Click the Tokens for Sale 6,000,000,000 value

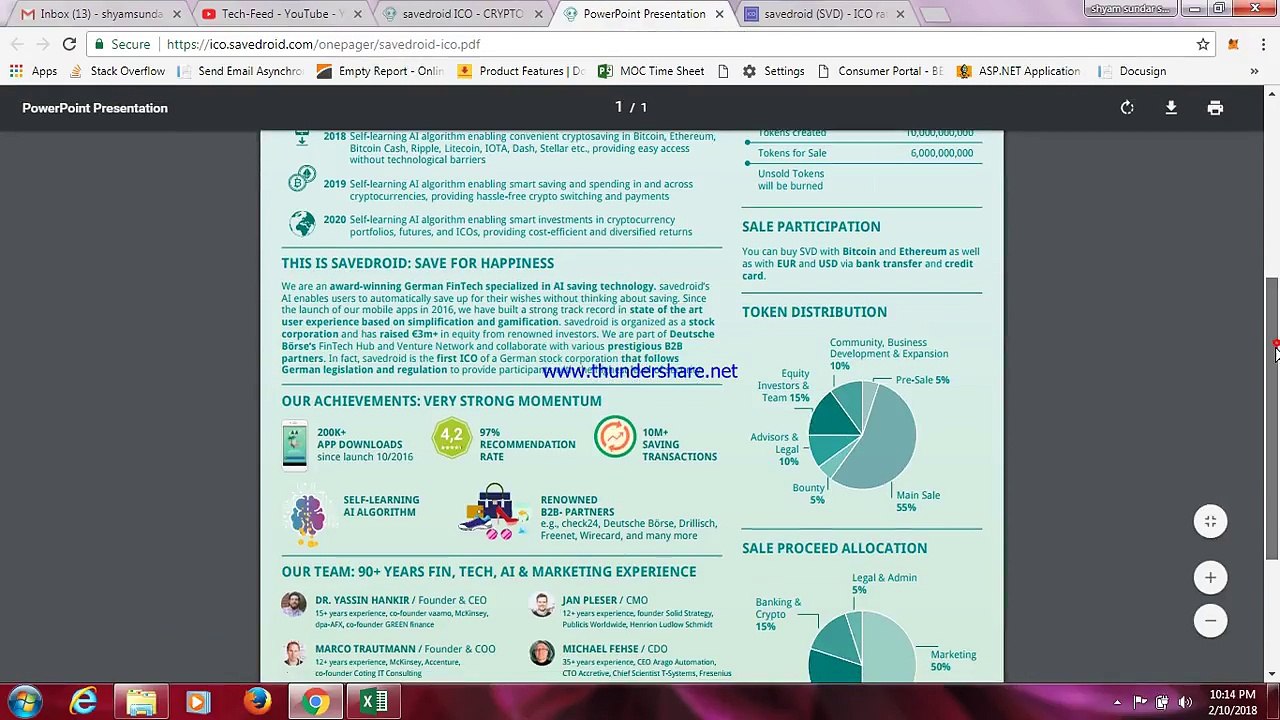[941, 153]
